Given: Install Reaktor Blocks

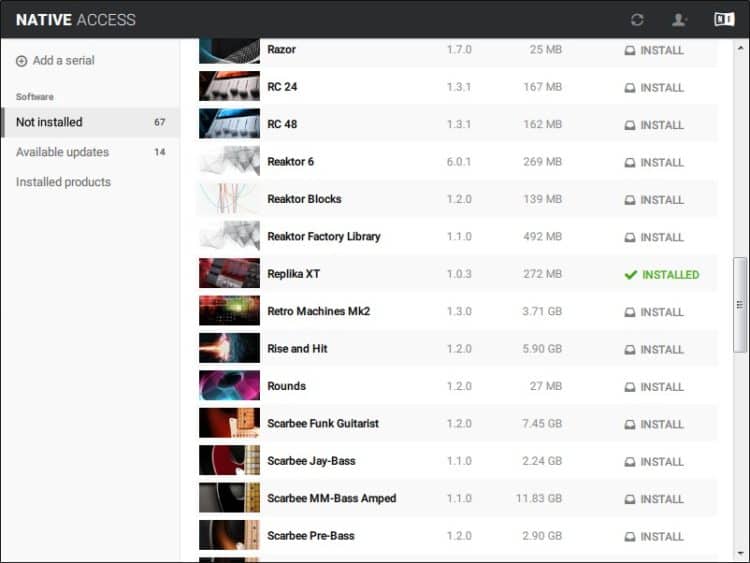Looking at the screenshot, I should 654,200.
